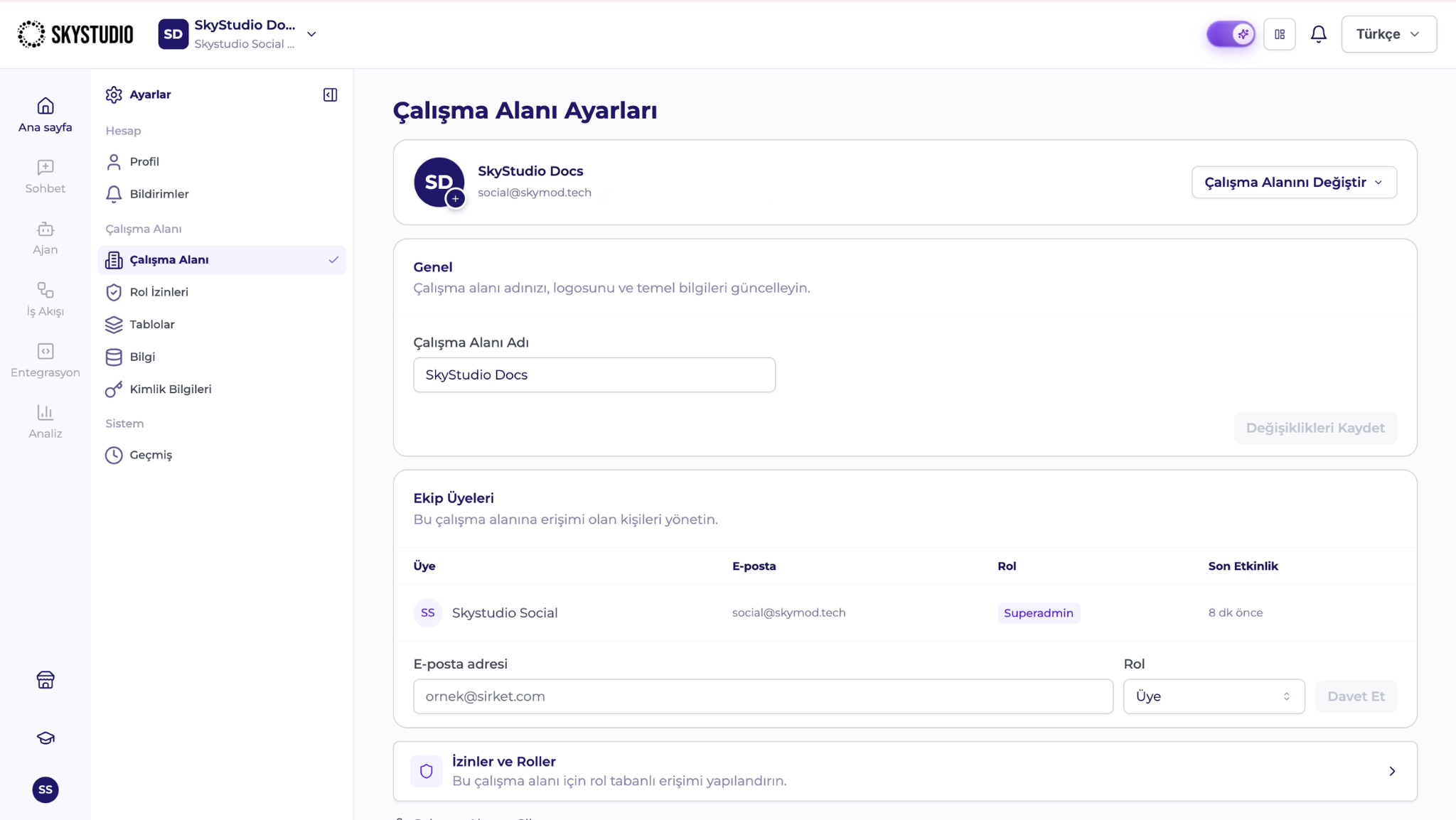Image resolution: width=1456 pixels, height=820 pixels.
Task: Open Rol İzinleri menu item
Action: coord(222,292)
